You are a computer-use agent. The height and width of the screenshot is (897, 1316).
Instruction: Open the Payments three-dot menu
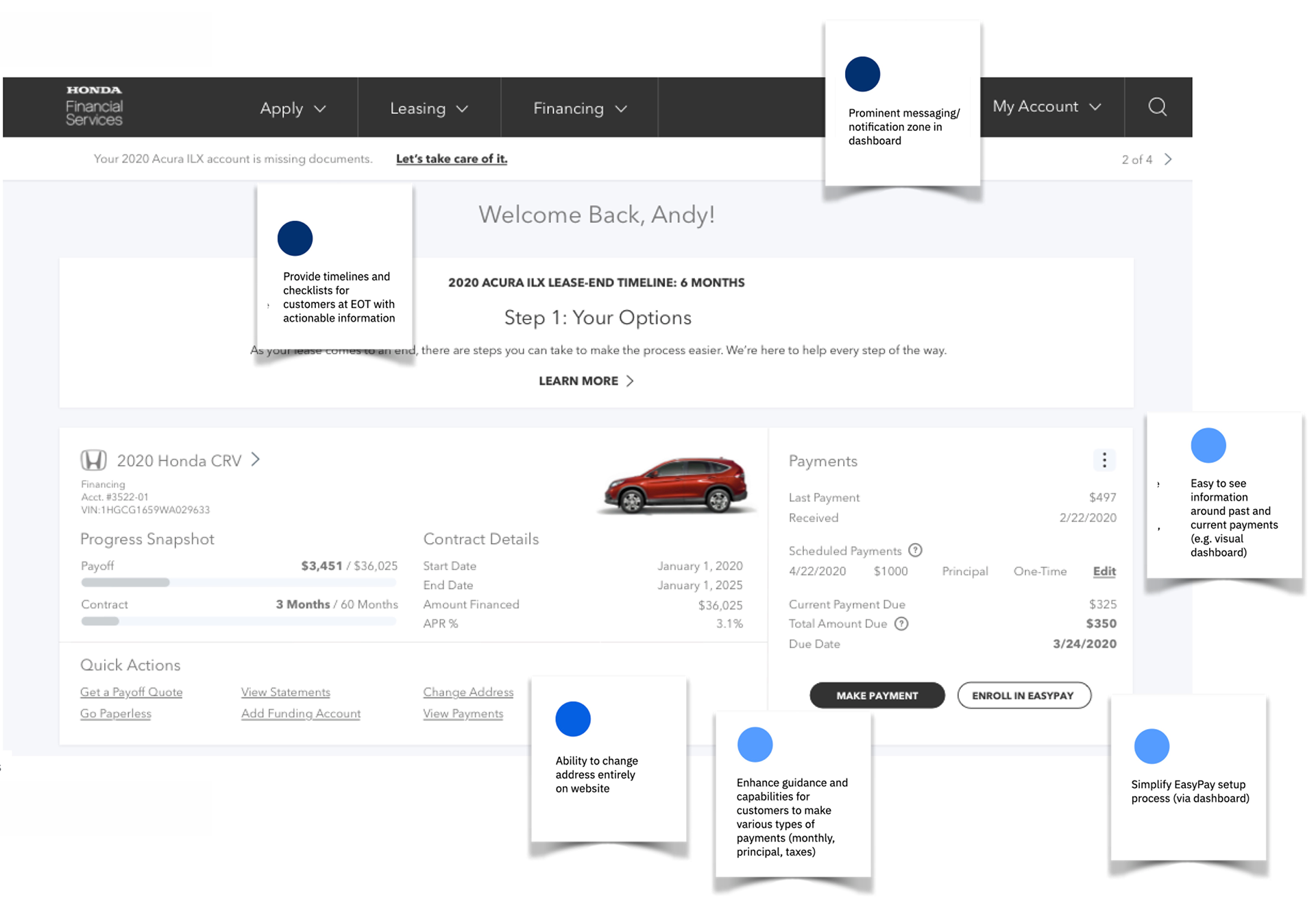click(x=1104, y=460)
